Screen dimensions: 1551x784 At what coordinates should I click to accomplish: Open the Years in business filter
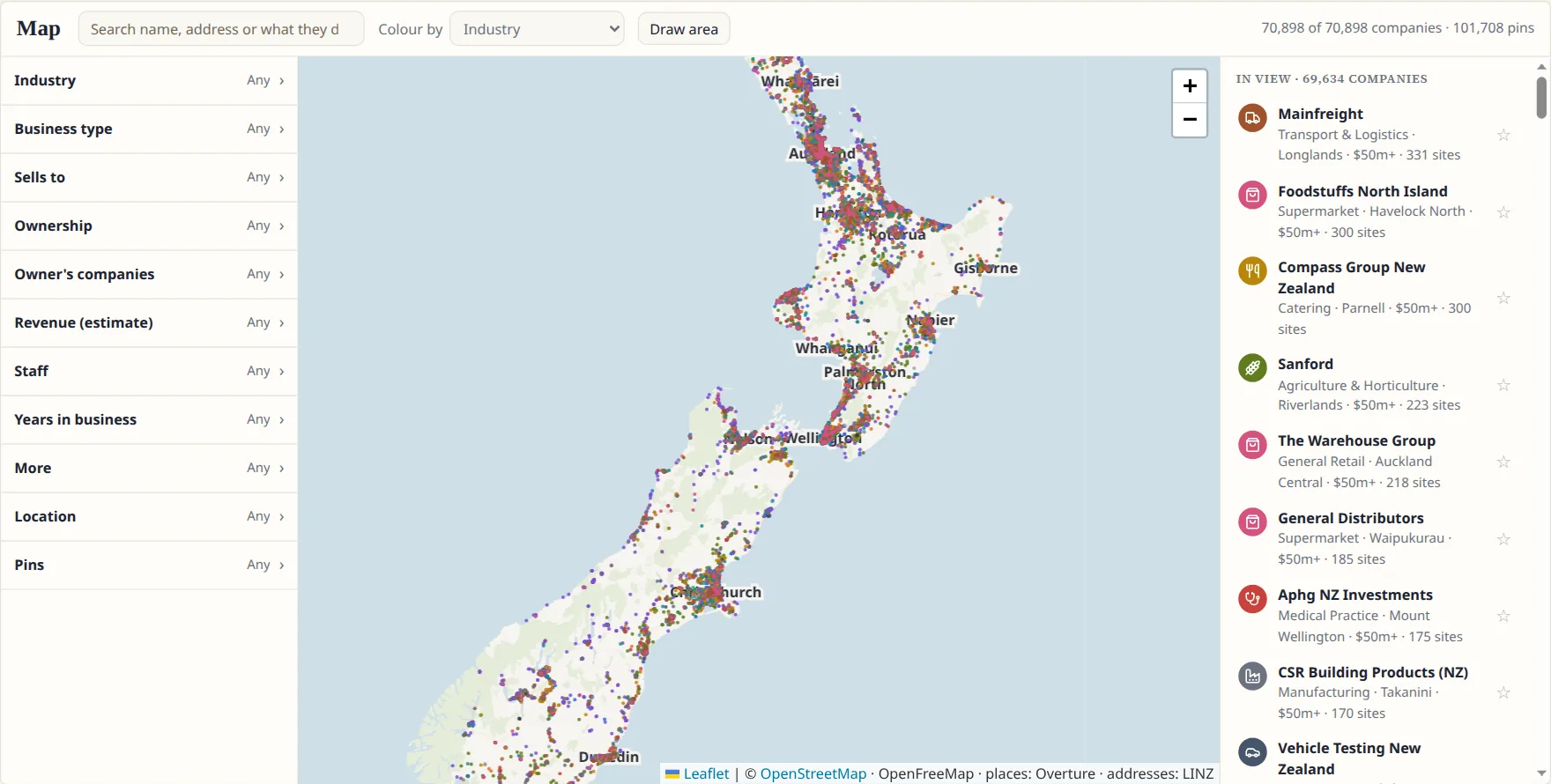[149, 420]
